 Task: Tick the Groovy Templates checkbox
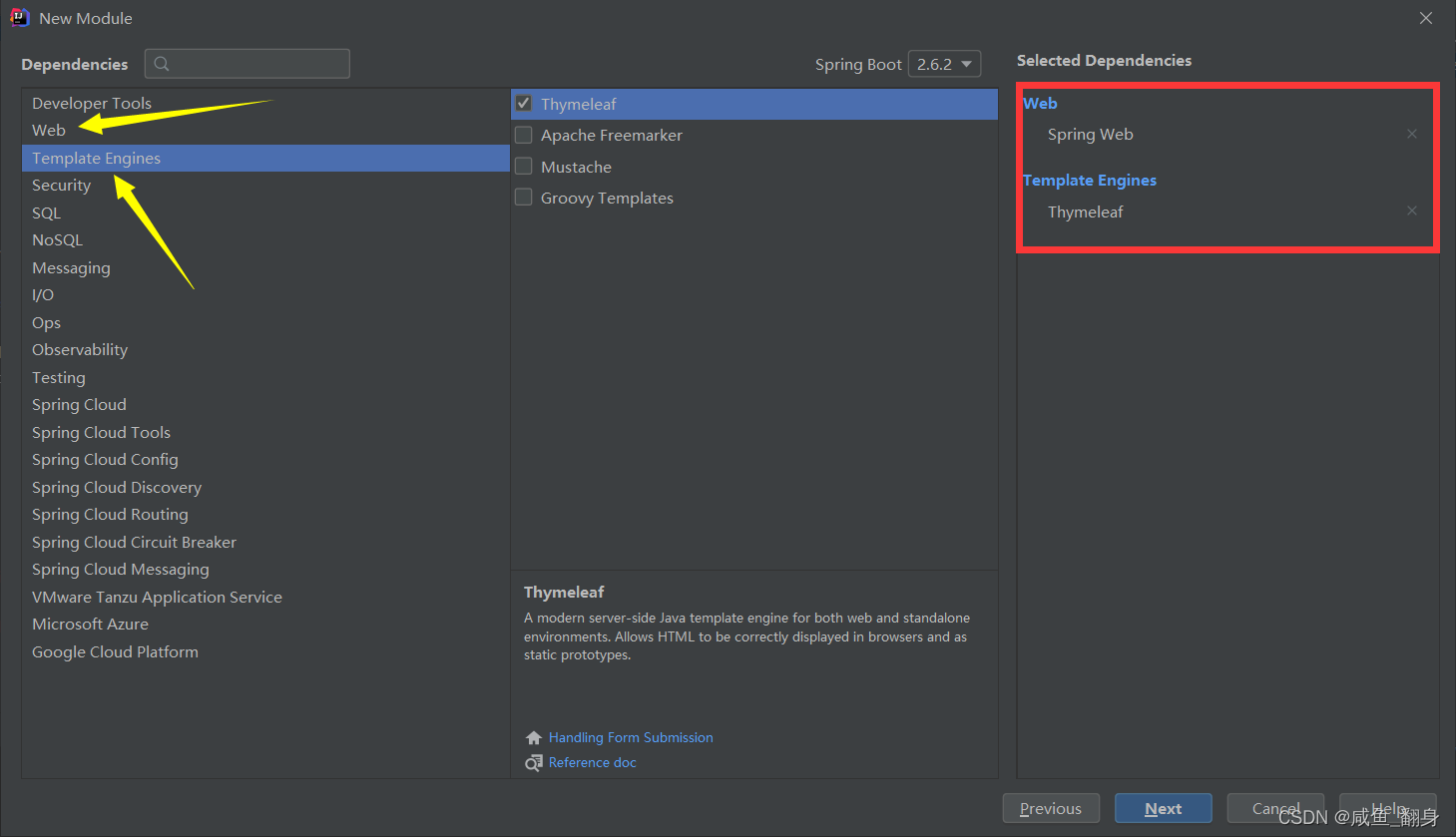523,198
